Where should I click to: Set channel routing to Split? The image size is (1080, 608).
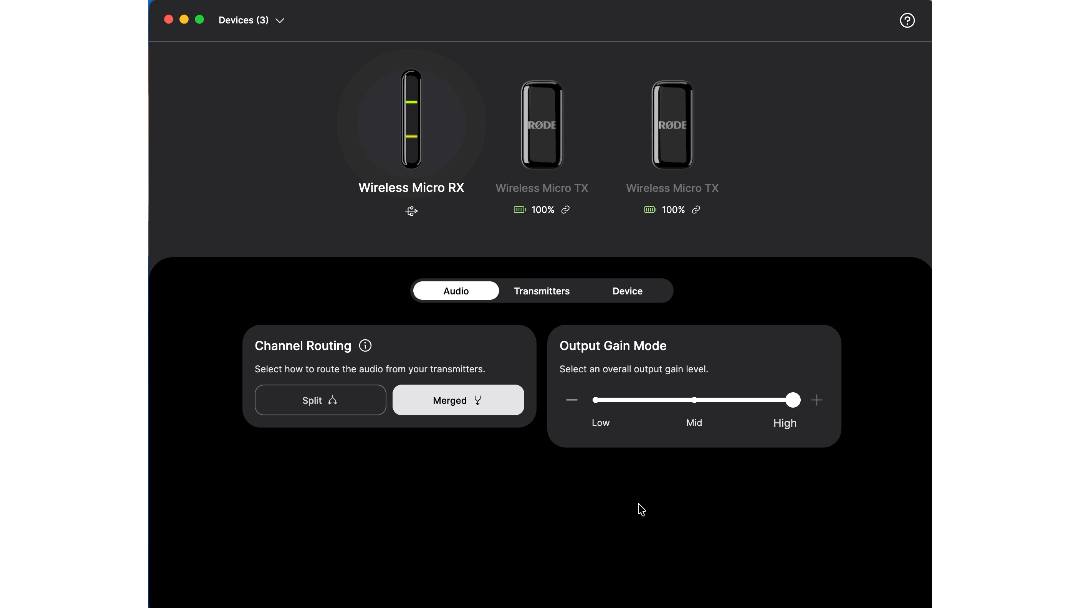[320, 400]
